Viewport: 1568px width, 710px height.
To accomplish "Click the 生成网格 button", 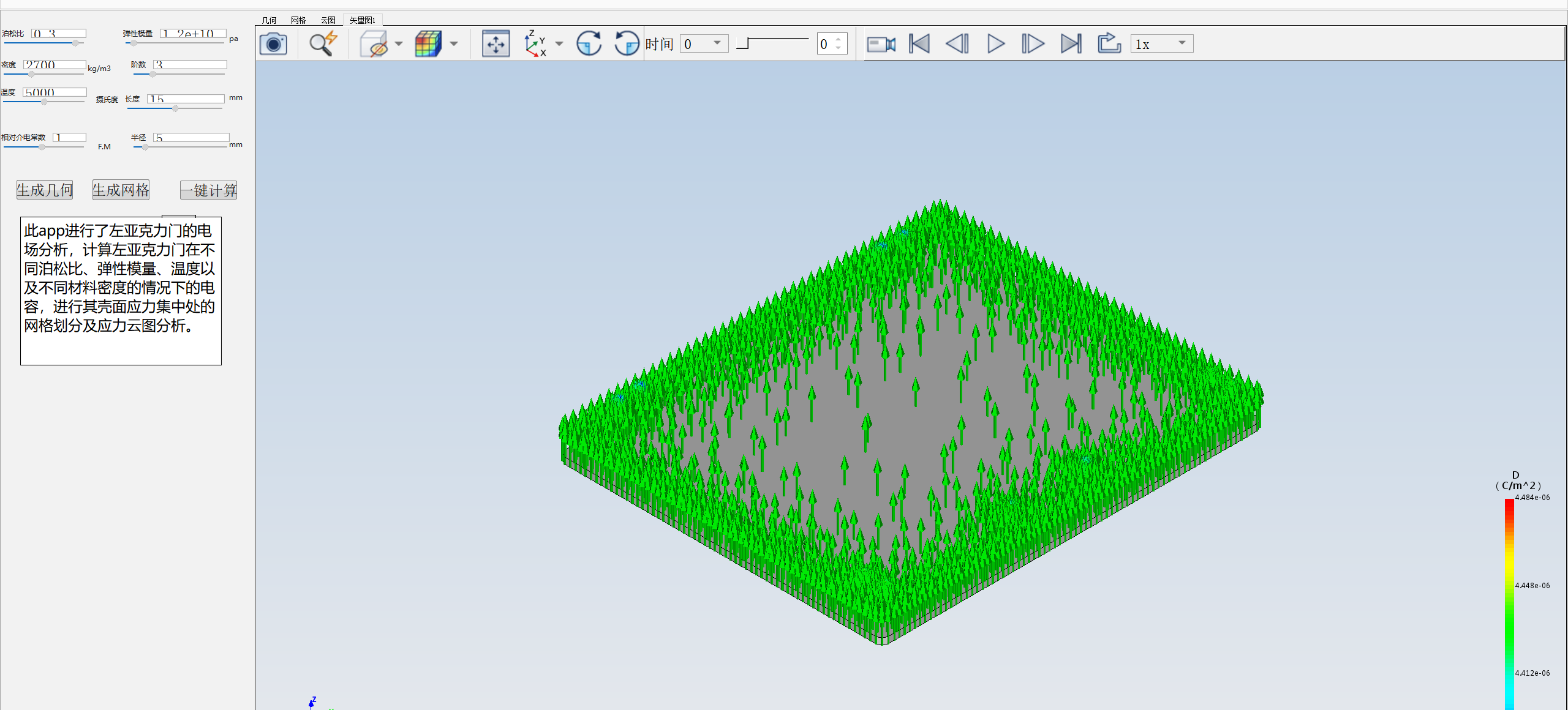I will pos(121,190).
